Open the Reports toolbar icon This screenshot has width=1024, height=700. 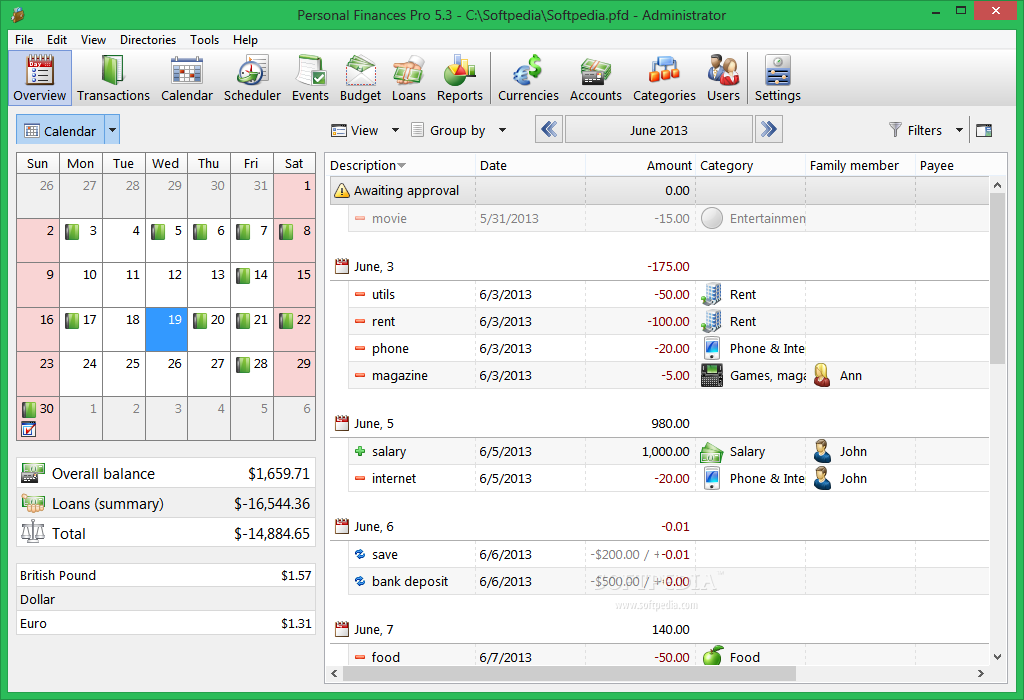point(460,78)
